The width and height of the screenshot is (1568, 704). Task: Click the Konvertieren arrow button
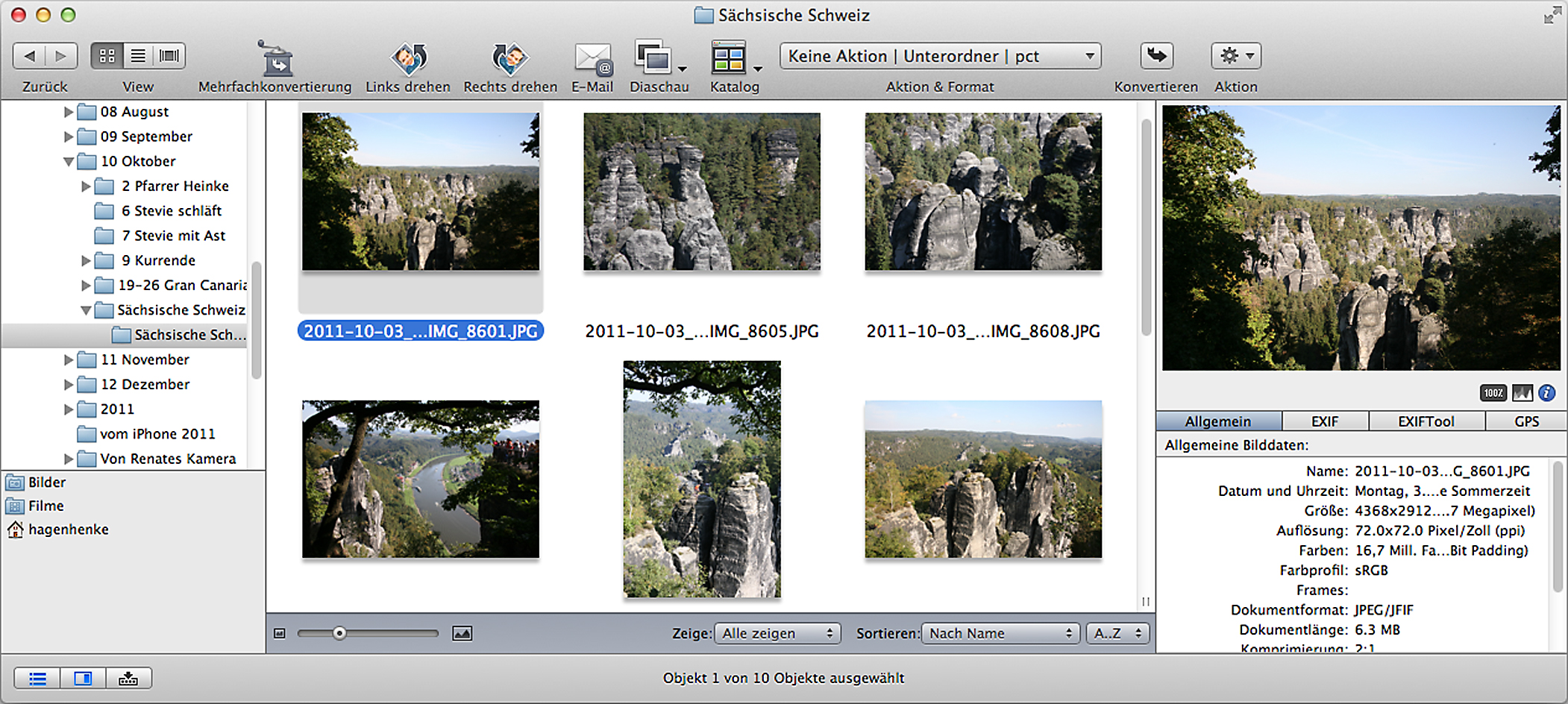pyautogui.click(x=1156, y=56)
